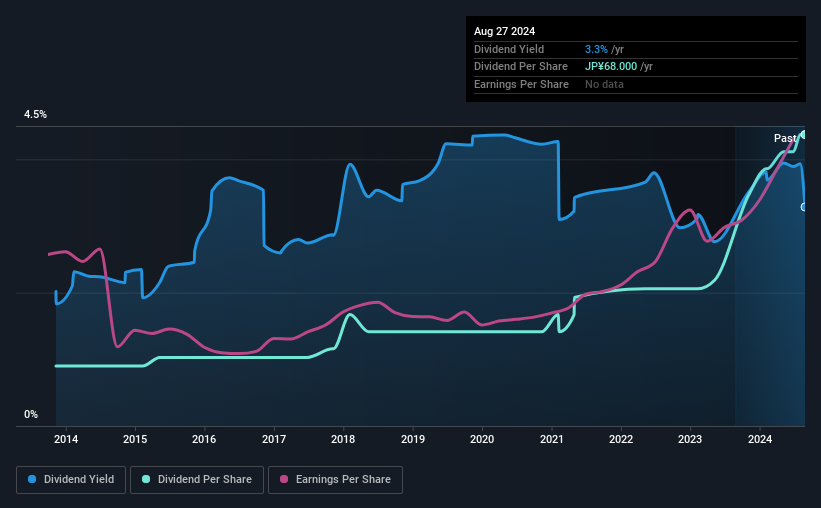The width and height of the screenshot is (821, 508).
Task: Toggle the Dividend Per Share legend button
Action: pos(197,480)
